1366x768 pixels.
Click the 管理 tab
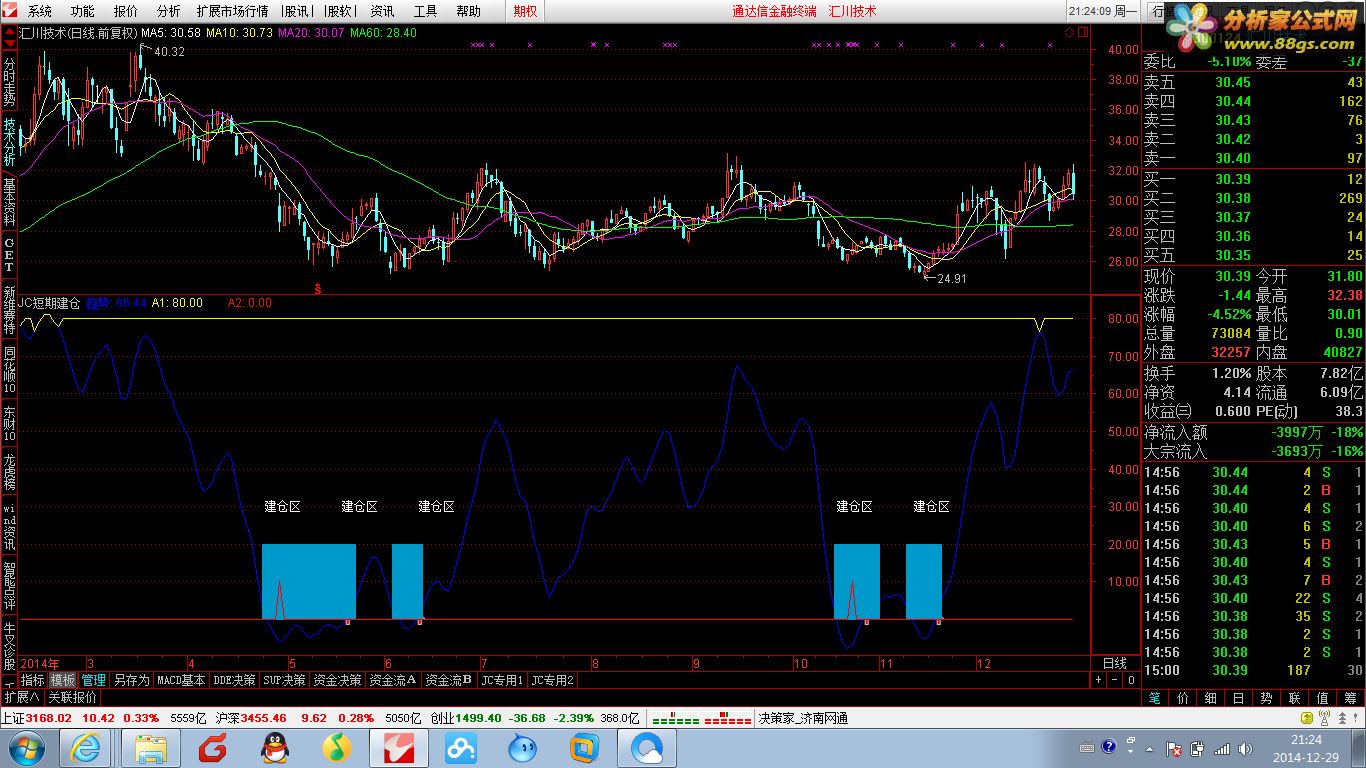(x=93, y=680)
